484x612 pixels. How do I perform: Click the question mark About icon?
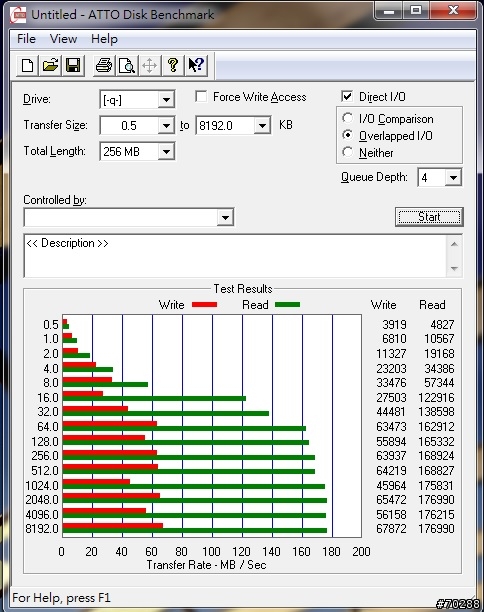(173, 65)
